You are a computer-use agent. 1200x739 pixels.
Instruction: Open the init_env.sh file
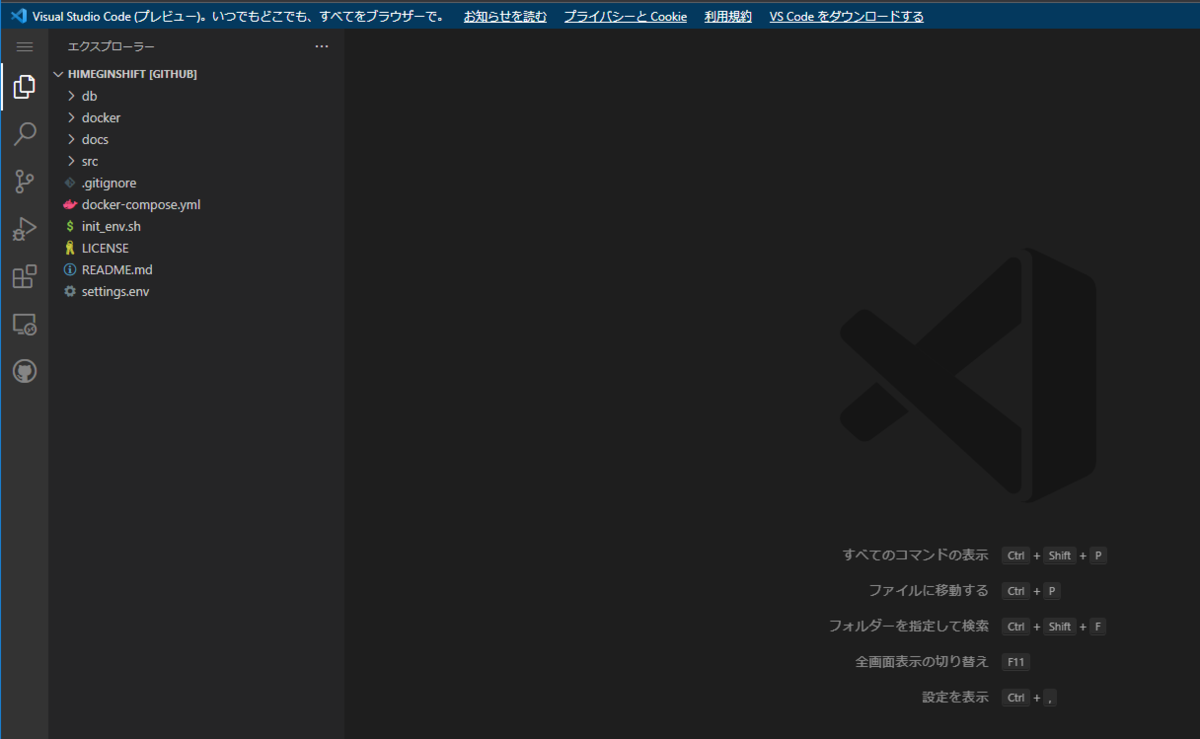coord(111,226)
